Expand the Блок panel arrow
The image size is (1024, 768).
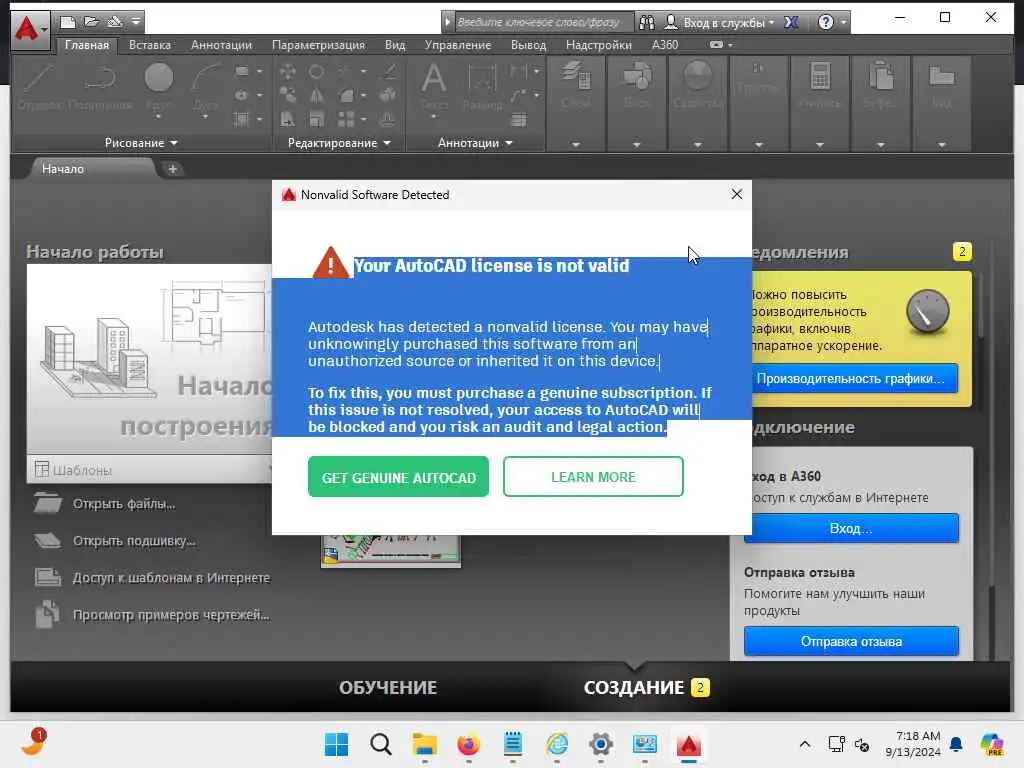tap(637, 144)
